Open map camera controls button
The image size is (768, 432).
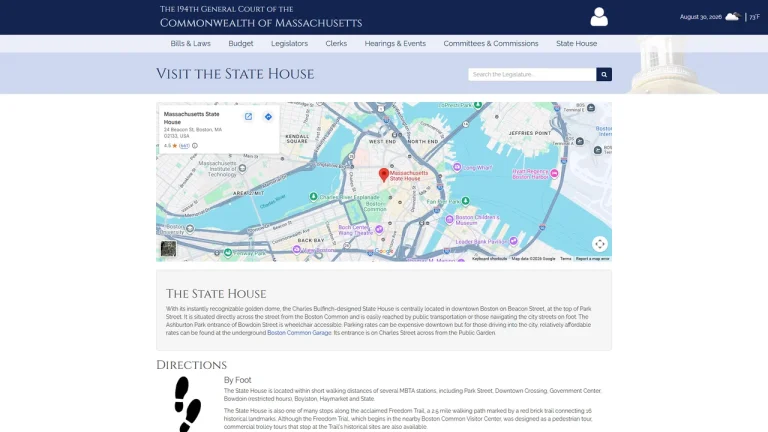coord(600,244)
